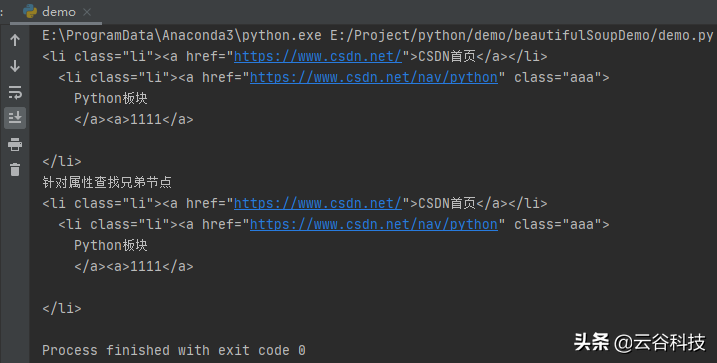The image size is (717, 363).
Task: Close the demo run tab
Action: point(87,12)
